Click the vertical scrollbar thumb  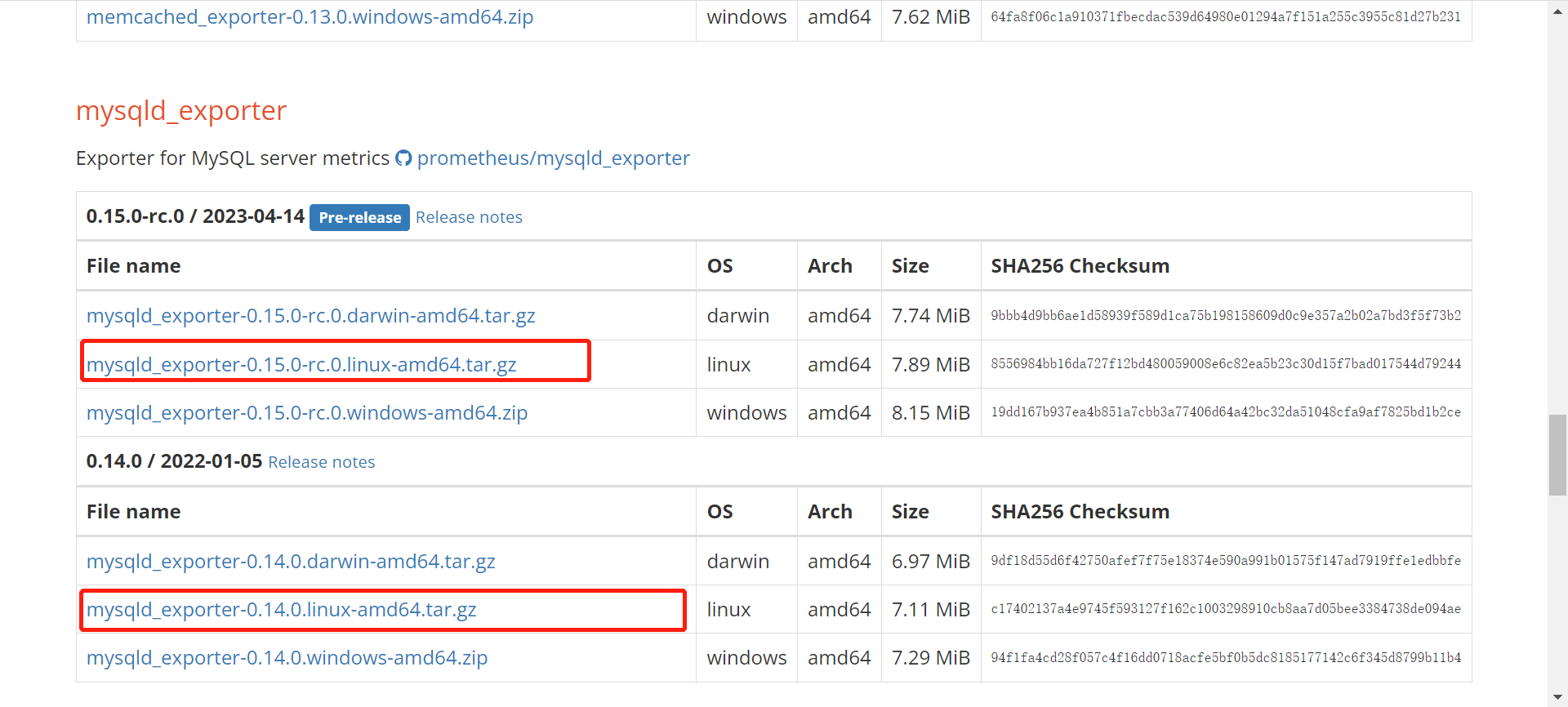pos(1557,455)
